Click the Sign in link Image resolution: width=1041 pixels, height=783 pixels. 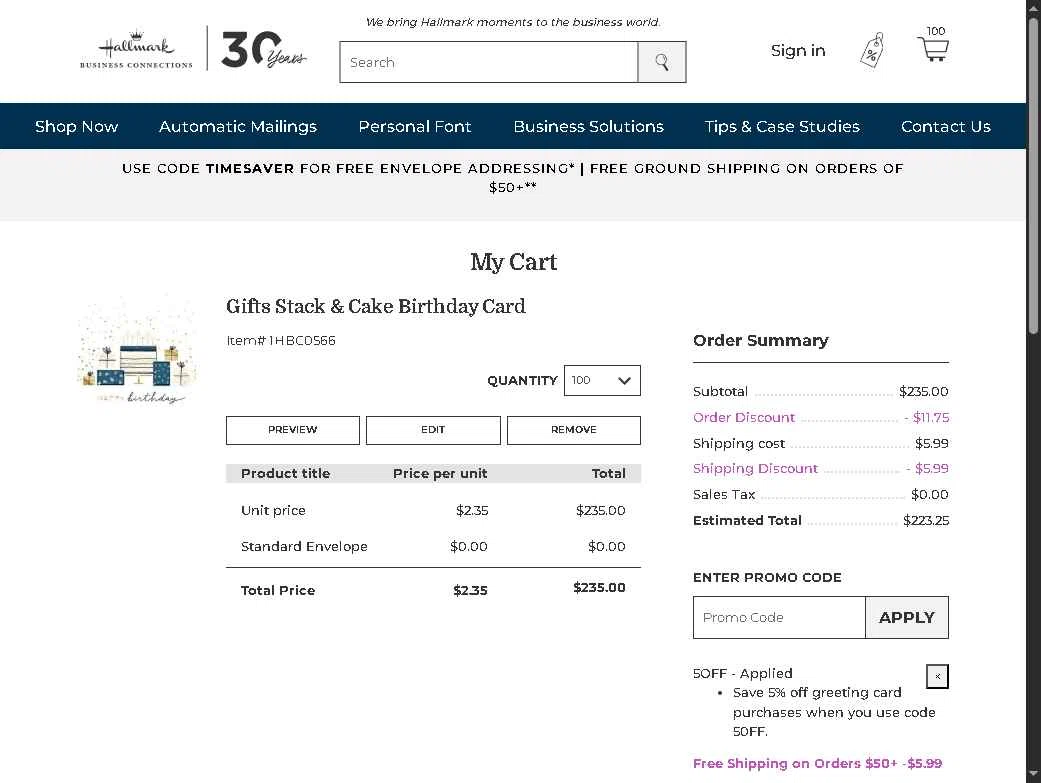[798, 50]
